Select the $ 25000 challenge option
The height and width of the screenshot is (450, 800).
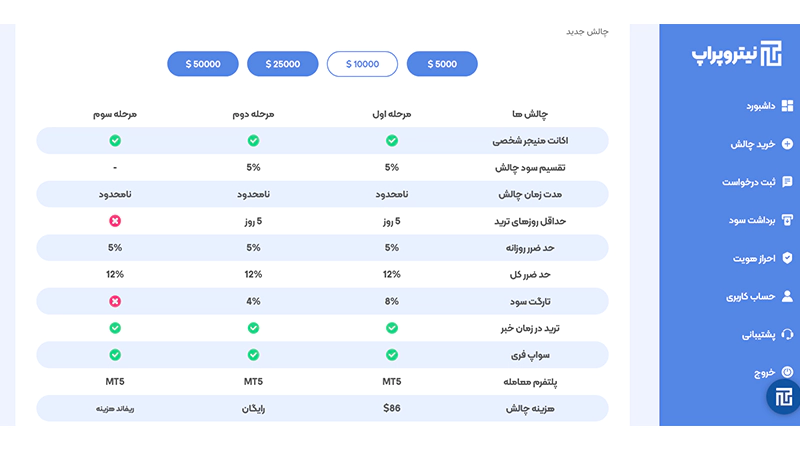pyautogui.click(x=283, y=64)
